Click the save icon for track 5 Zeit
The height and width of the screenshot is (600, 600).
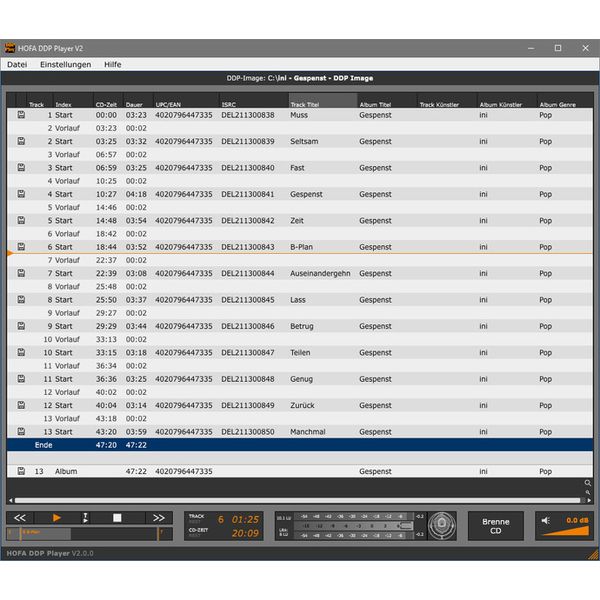[21, 220]
